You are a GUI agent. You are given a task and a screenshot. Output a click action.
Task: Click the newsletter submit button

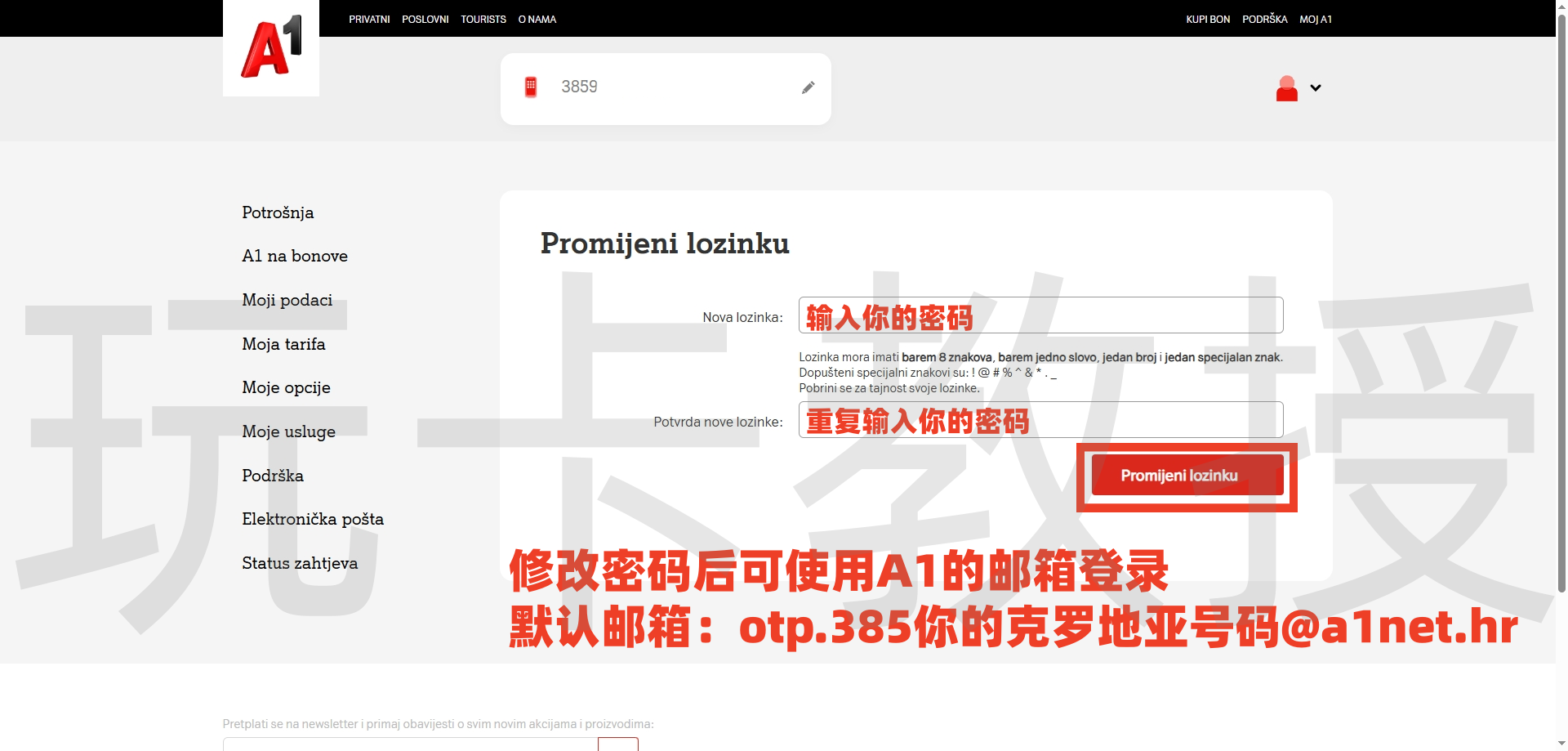(618, 744)
